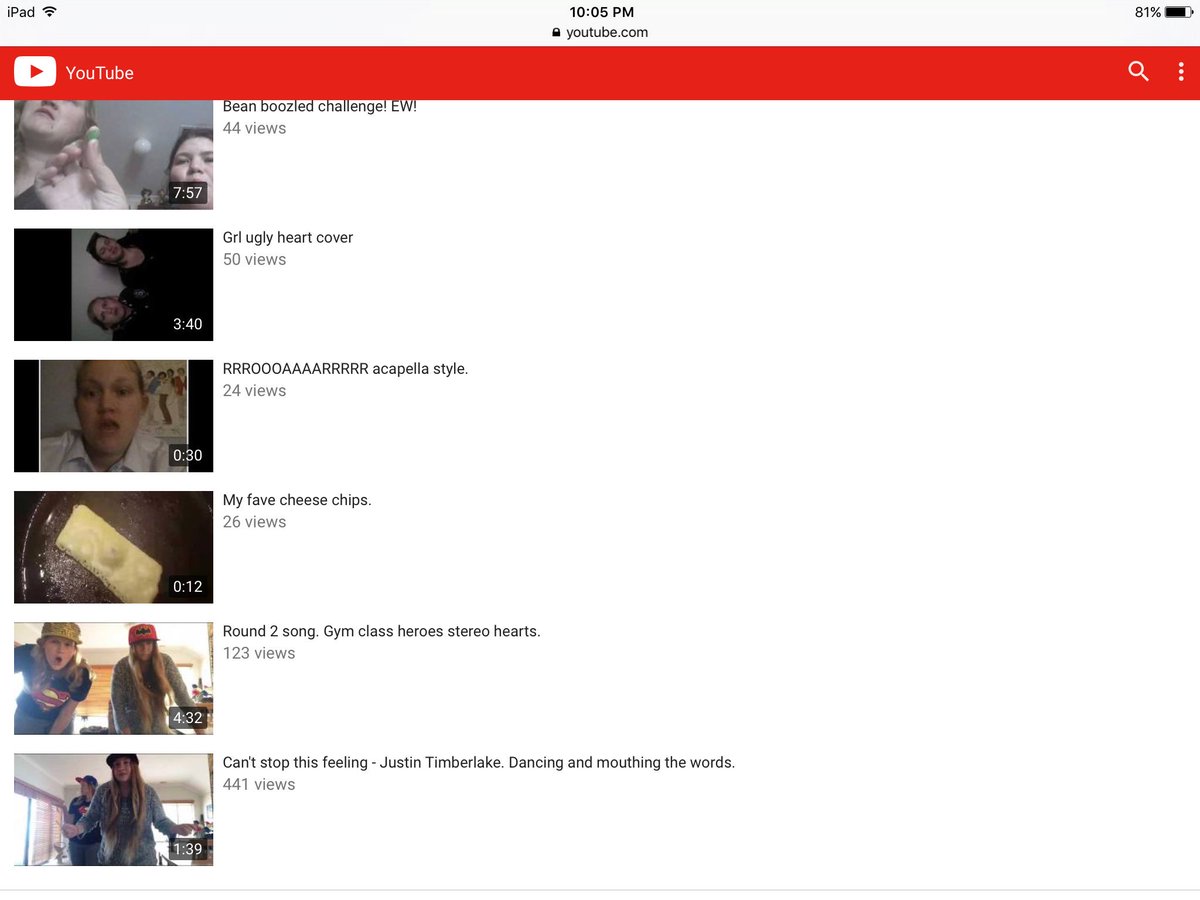Tap the battery indicator icon
Image resolution: width=1200 pixels, height=900 pixels.
(x=1180, y=12)
